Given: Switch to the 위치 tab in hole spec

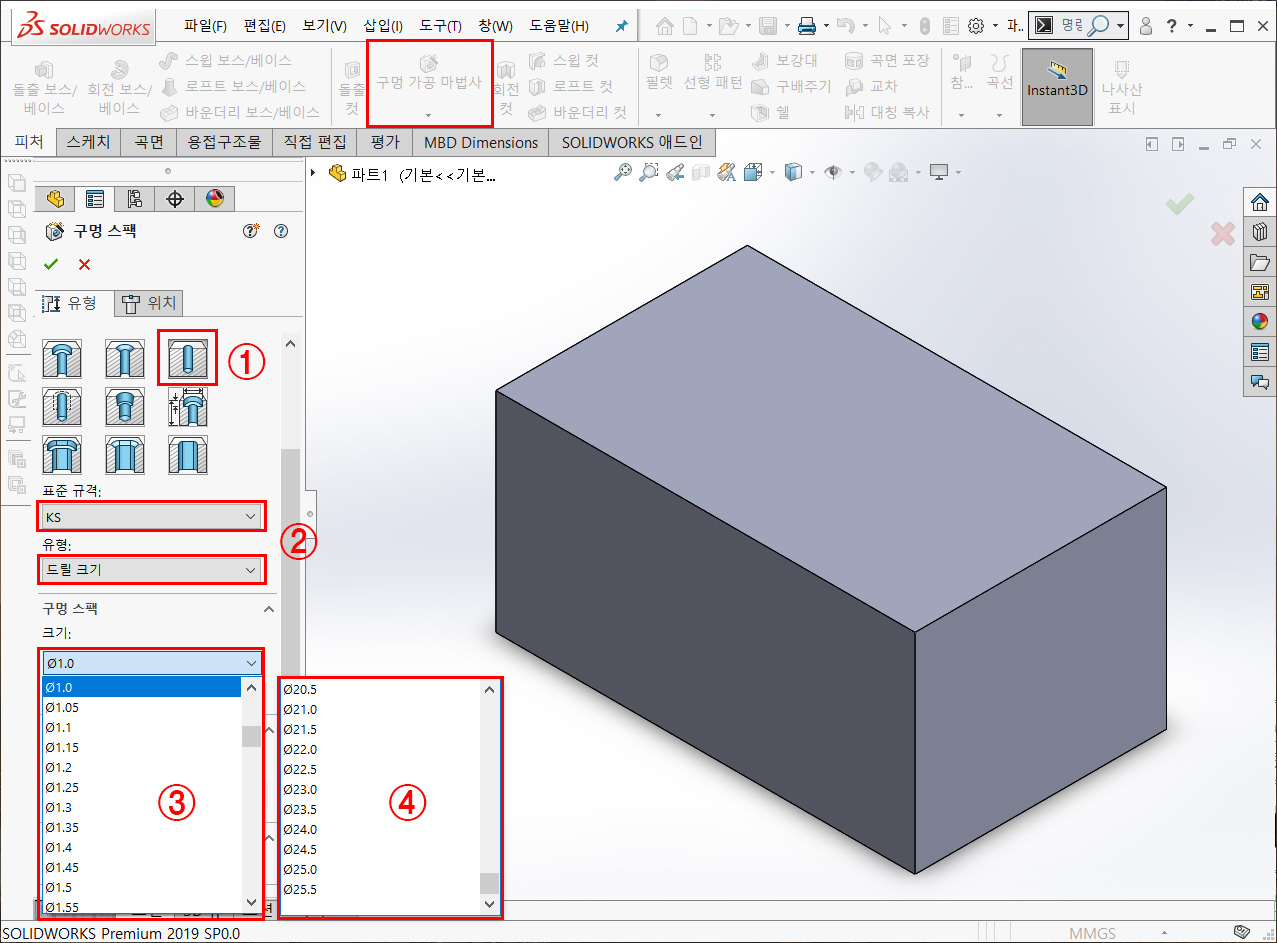Looking at the screenshot, I should 150,303.
